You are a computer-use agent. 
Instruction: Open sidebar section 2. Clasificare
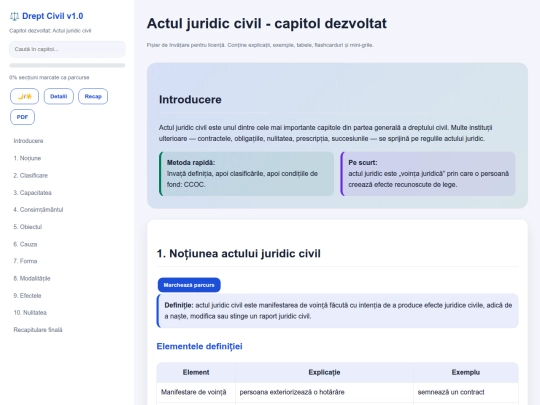click(x=31, y=175)
